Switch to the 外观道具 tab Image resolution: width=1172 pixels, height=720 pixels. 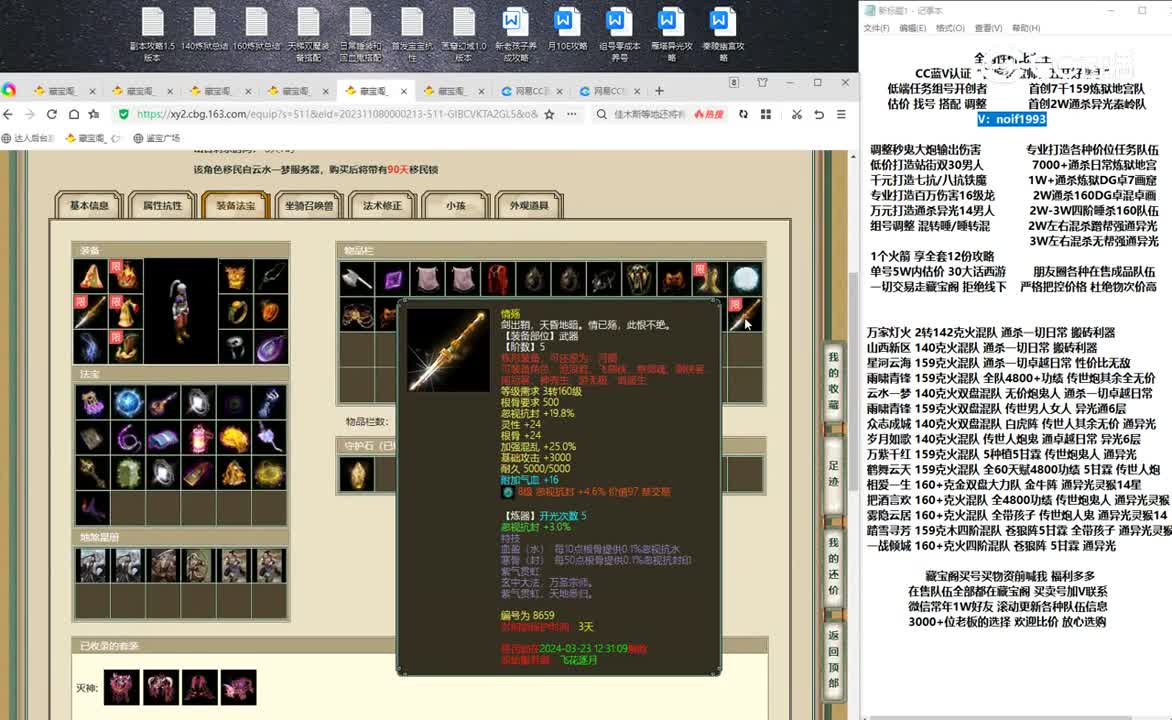(x=528, y=206)
